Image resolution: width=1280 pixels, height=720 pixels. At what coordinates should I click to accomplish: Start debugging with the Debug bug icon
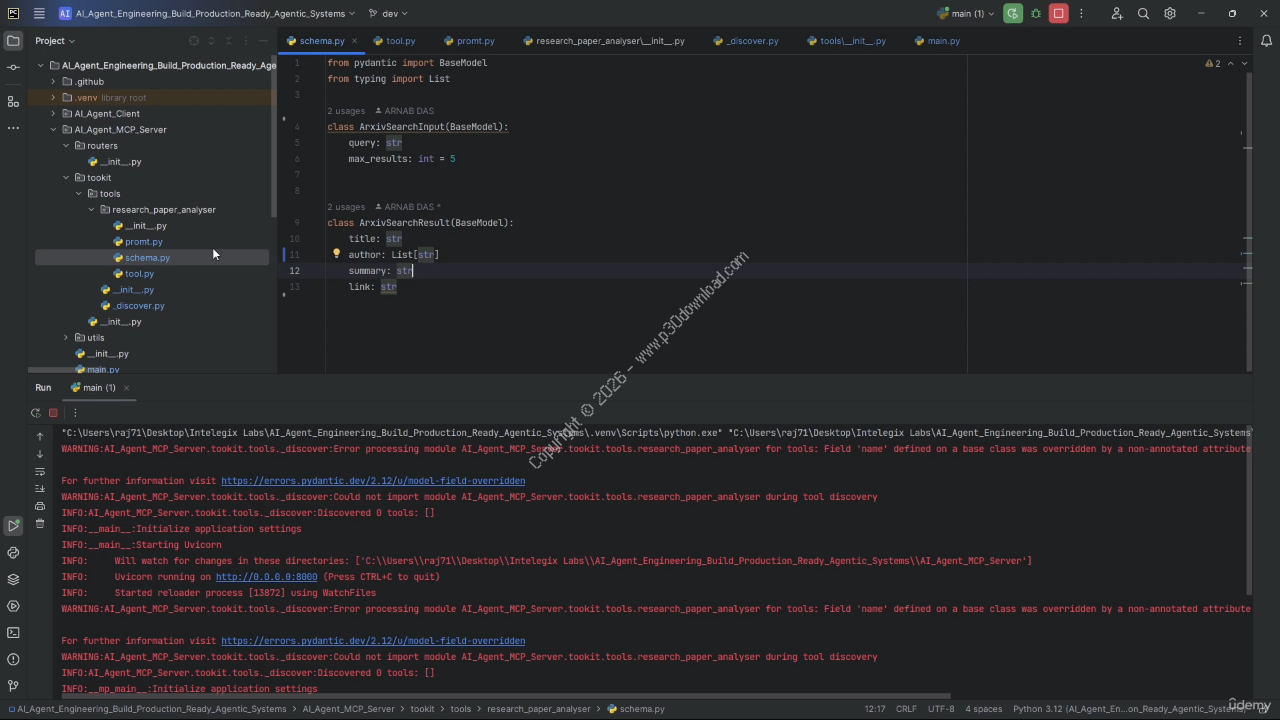point(1036,14)
